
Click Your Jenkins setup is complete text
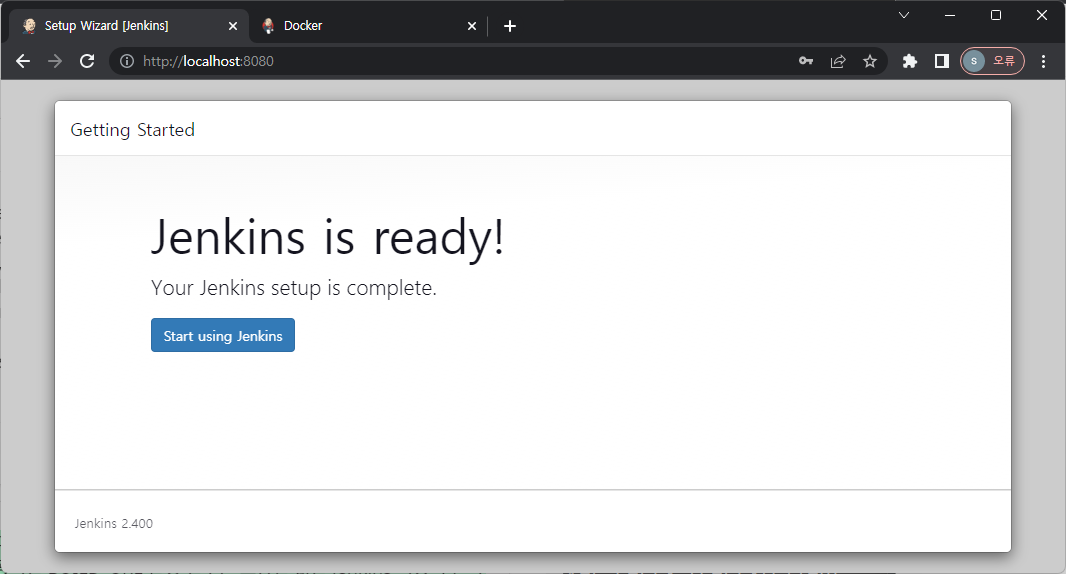click(x=293, y=288)
